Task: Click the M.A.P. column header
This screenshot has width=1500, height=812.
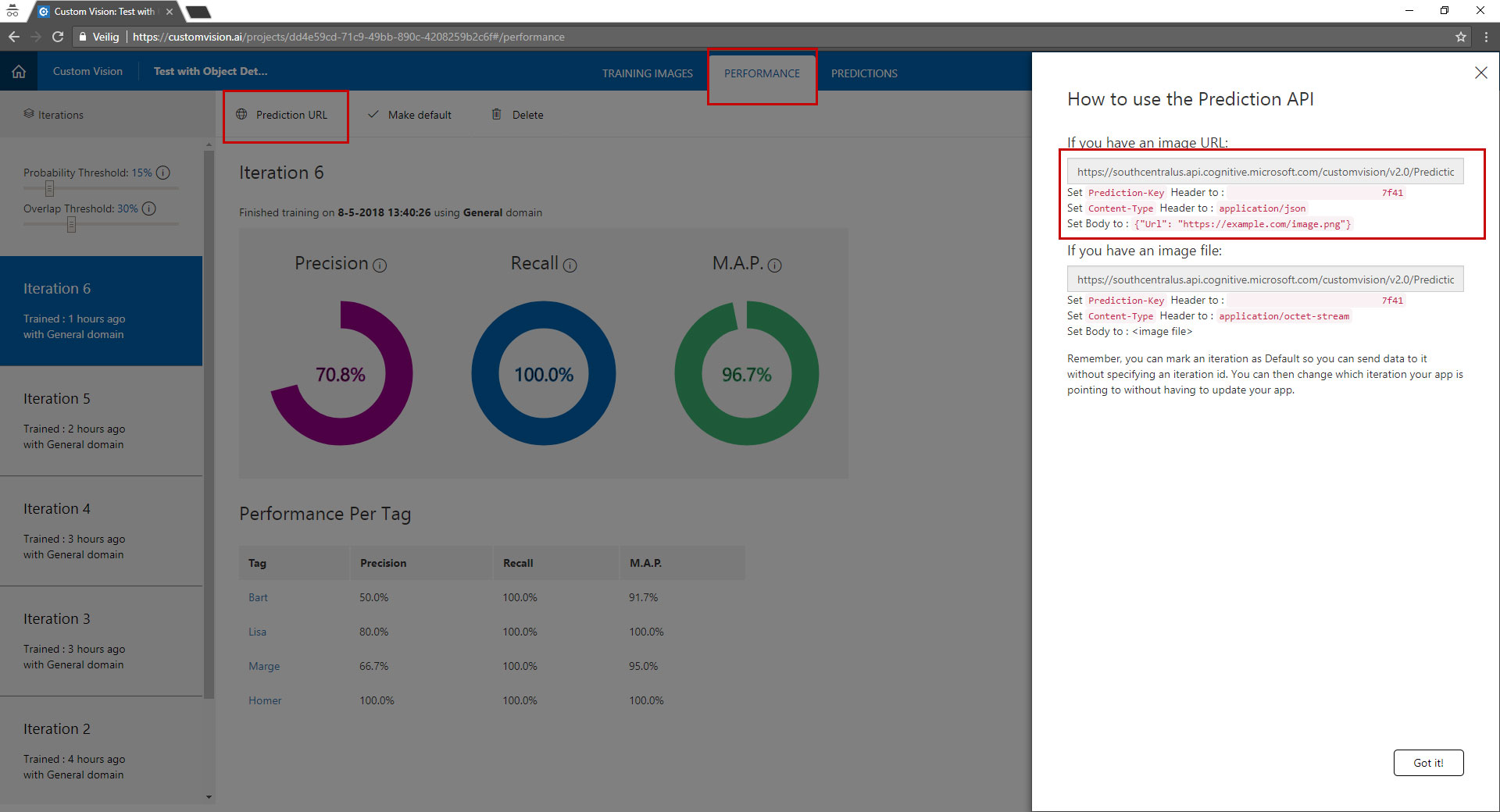Action: click(682, 563)
